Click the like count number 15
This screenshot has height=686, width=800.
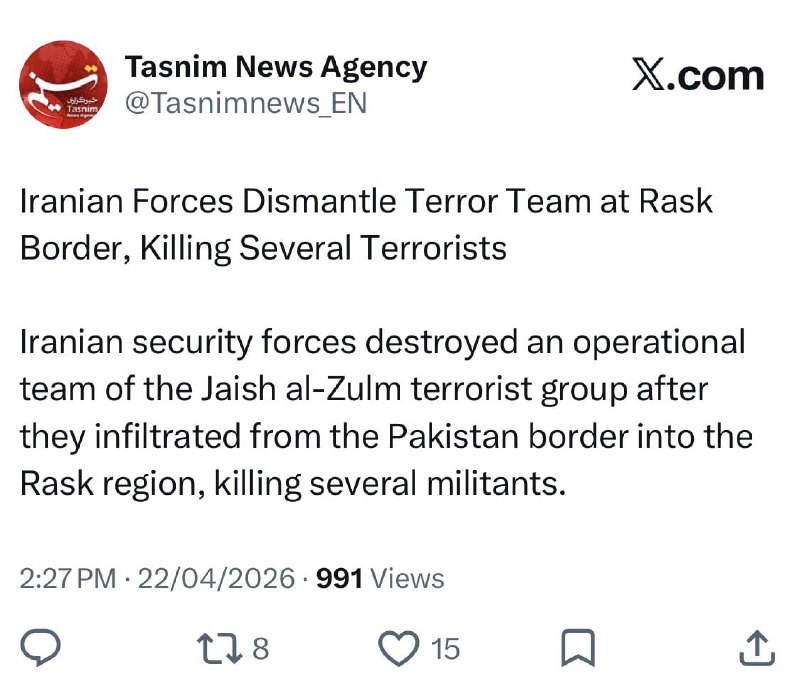coord(445,649)
